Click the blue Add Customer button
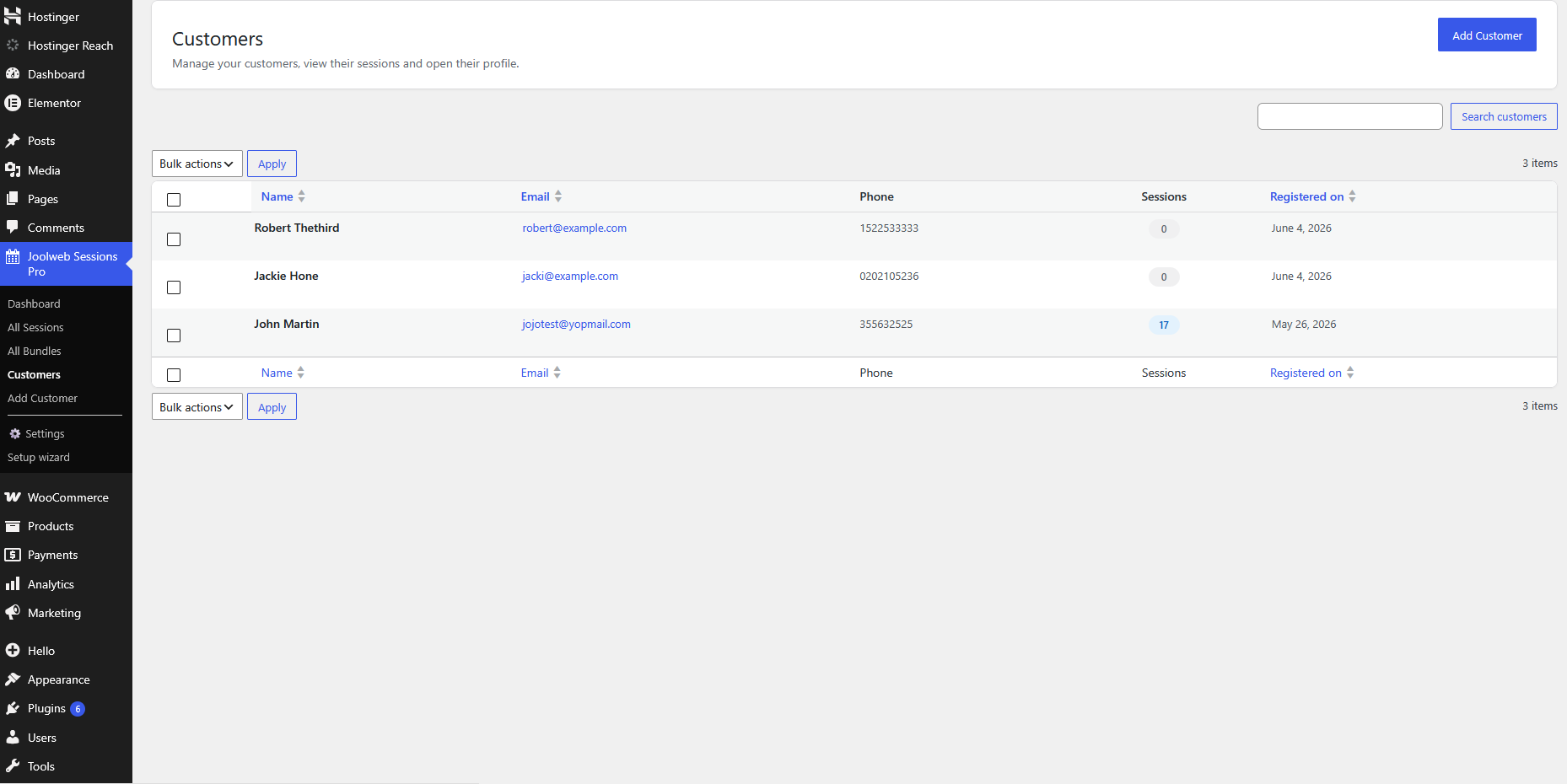1567x784 pixels. 1487,35
